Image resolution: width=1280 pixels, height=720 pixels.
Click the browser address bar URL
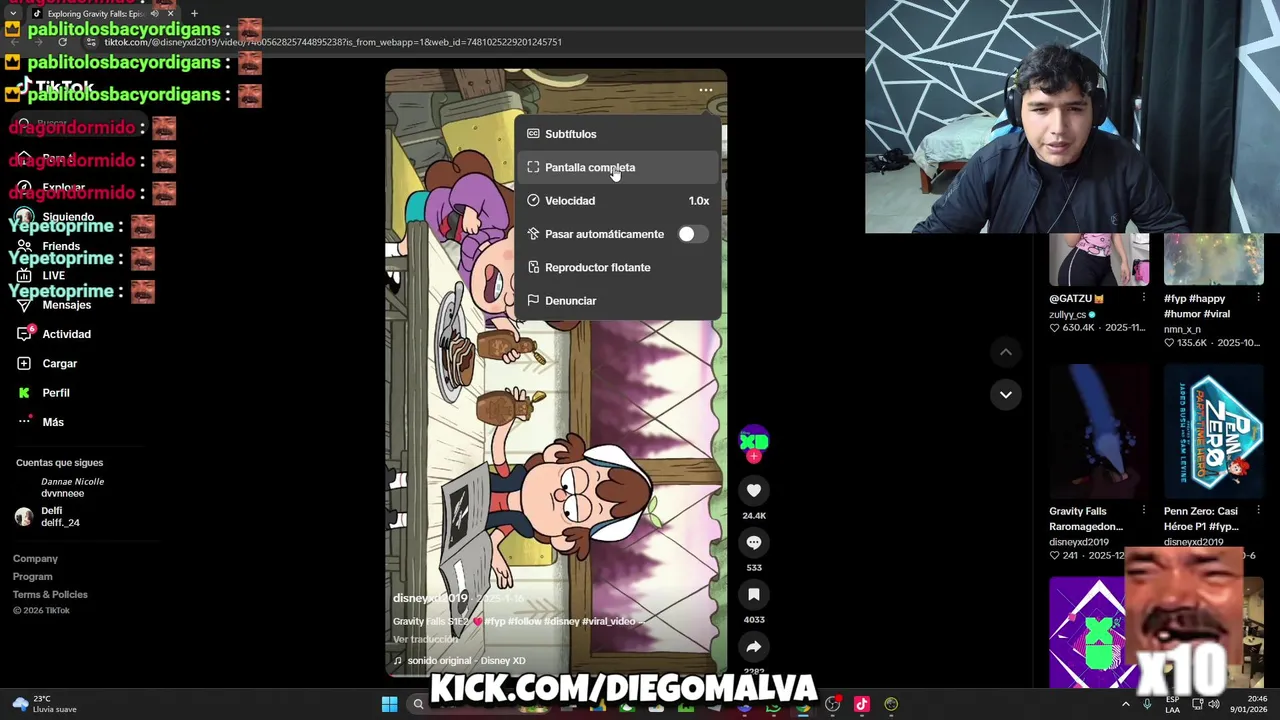333,42
